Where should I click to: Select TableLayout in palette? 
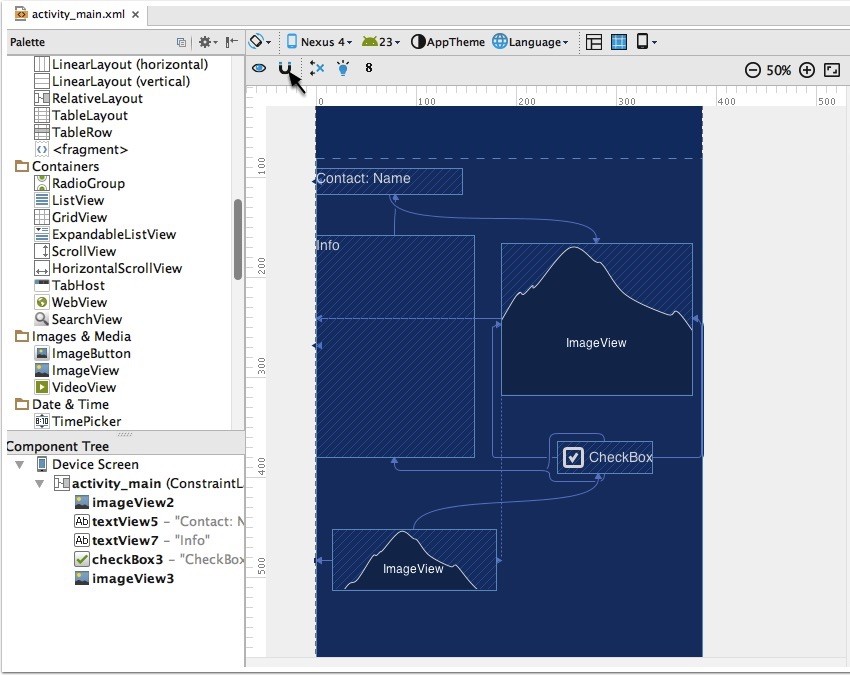click(81, 115)
